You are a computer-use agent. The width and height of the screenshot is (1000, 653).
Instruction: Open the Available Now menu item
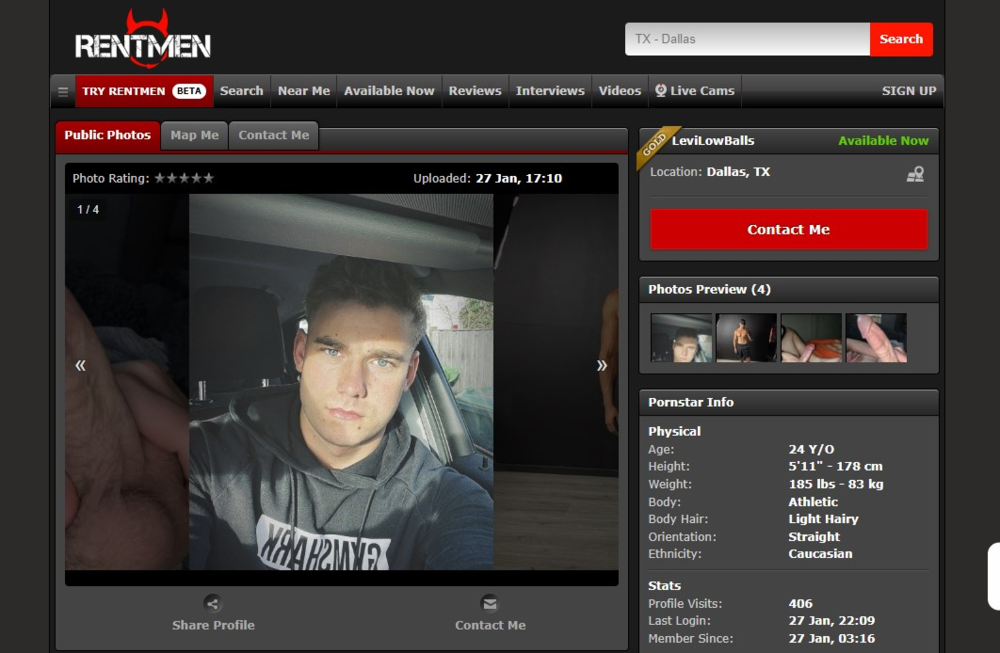point(389,91)
